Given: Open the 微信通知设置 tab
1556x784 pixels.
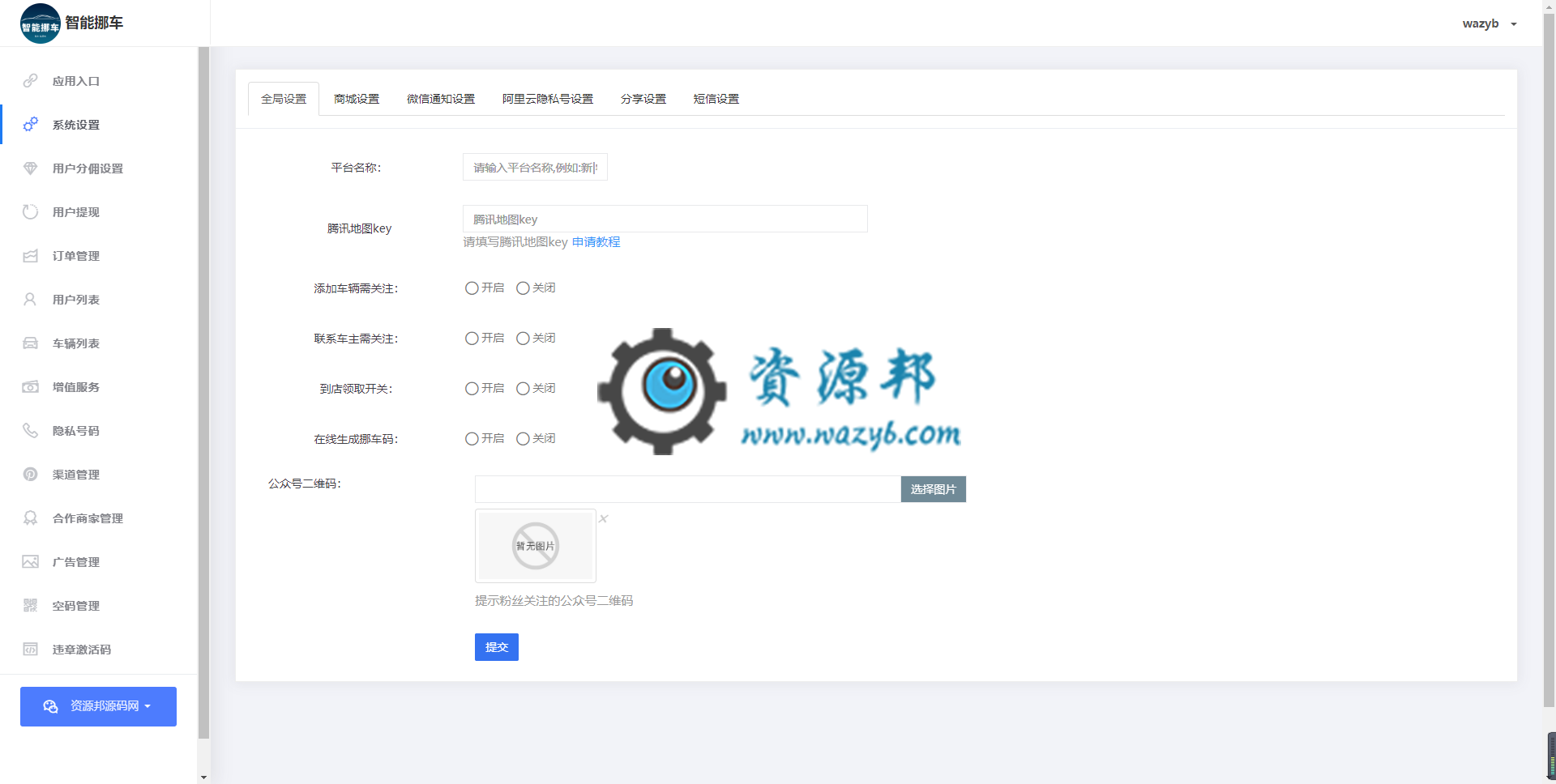Looking at the screenshot, I should (441, 99).
